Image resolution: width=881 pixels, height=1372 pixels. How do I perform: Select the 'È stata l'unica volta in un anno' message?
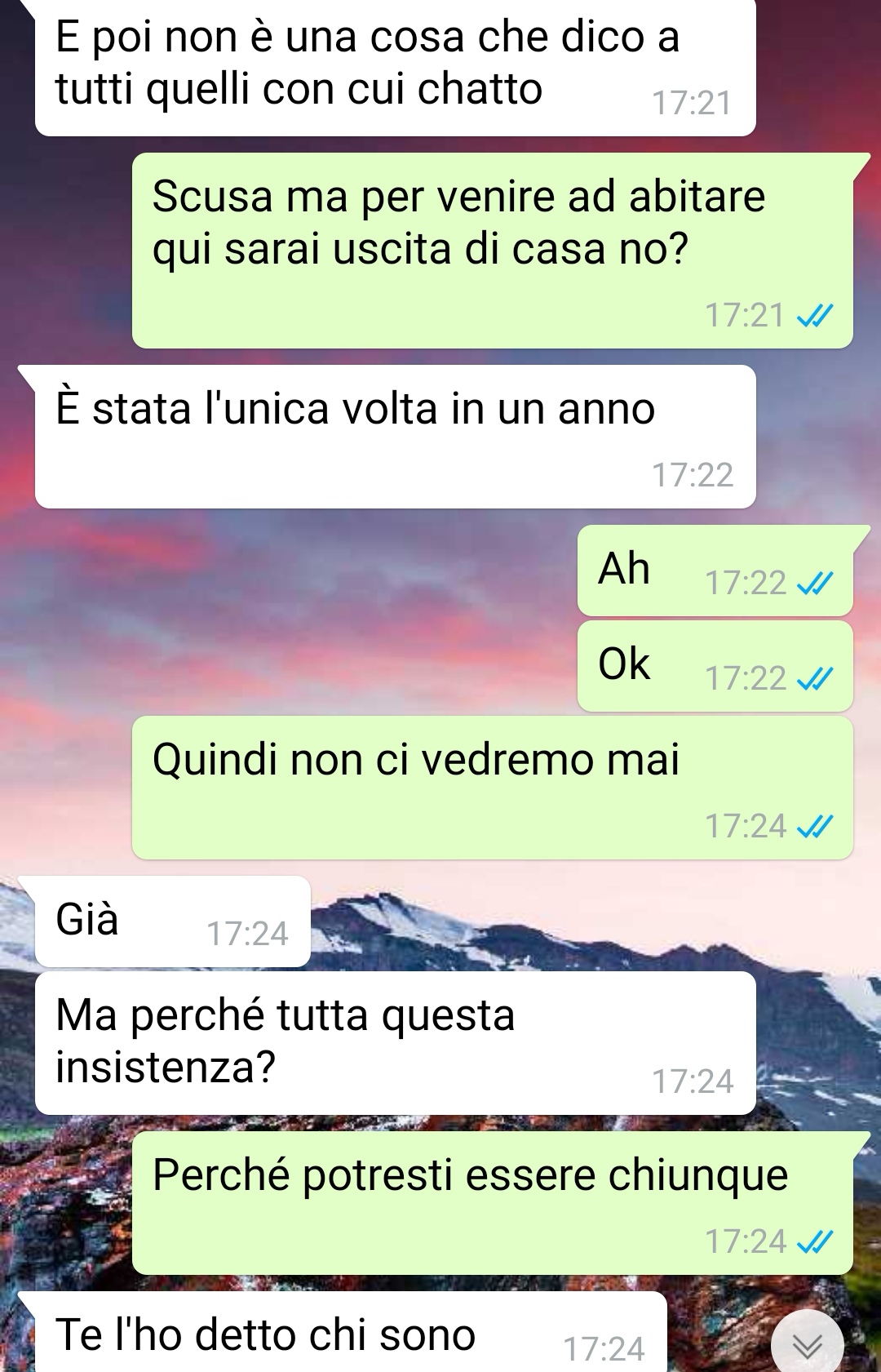pyautogui.click(x=395, y=437)
